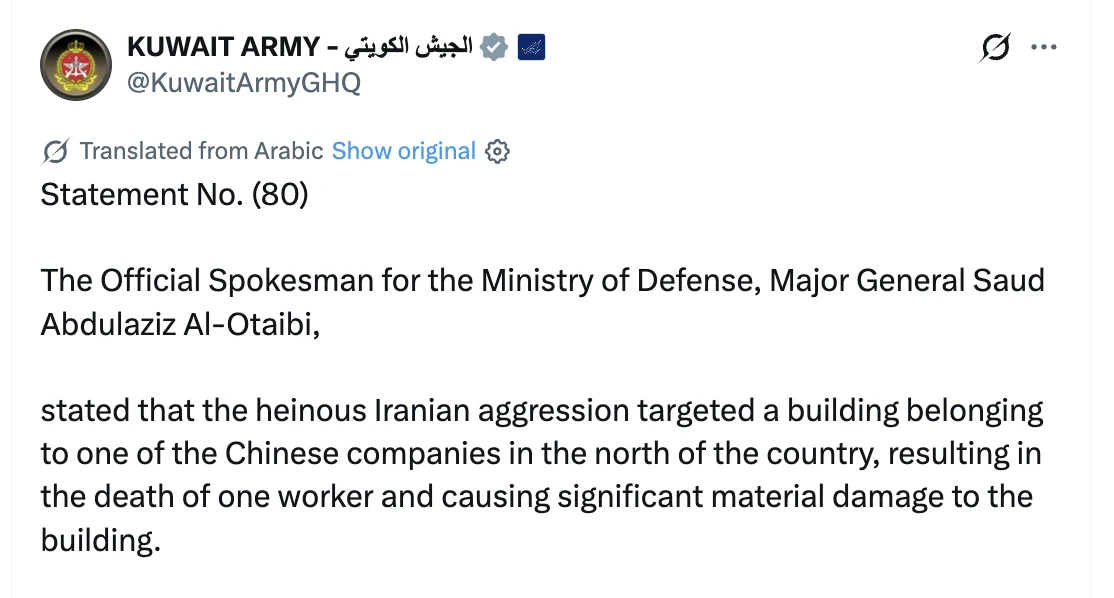Click the Abdulaziz Al-Otaibi line
Image resolution: width=1114 pixels, height=598 pixels.
(x=180, y=325)
